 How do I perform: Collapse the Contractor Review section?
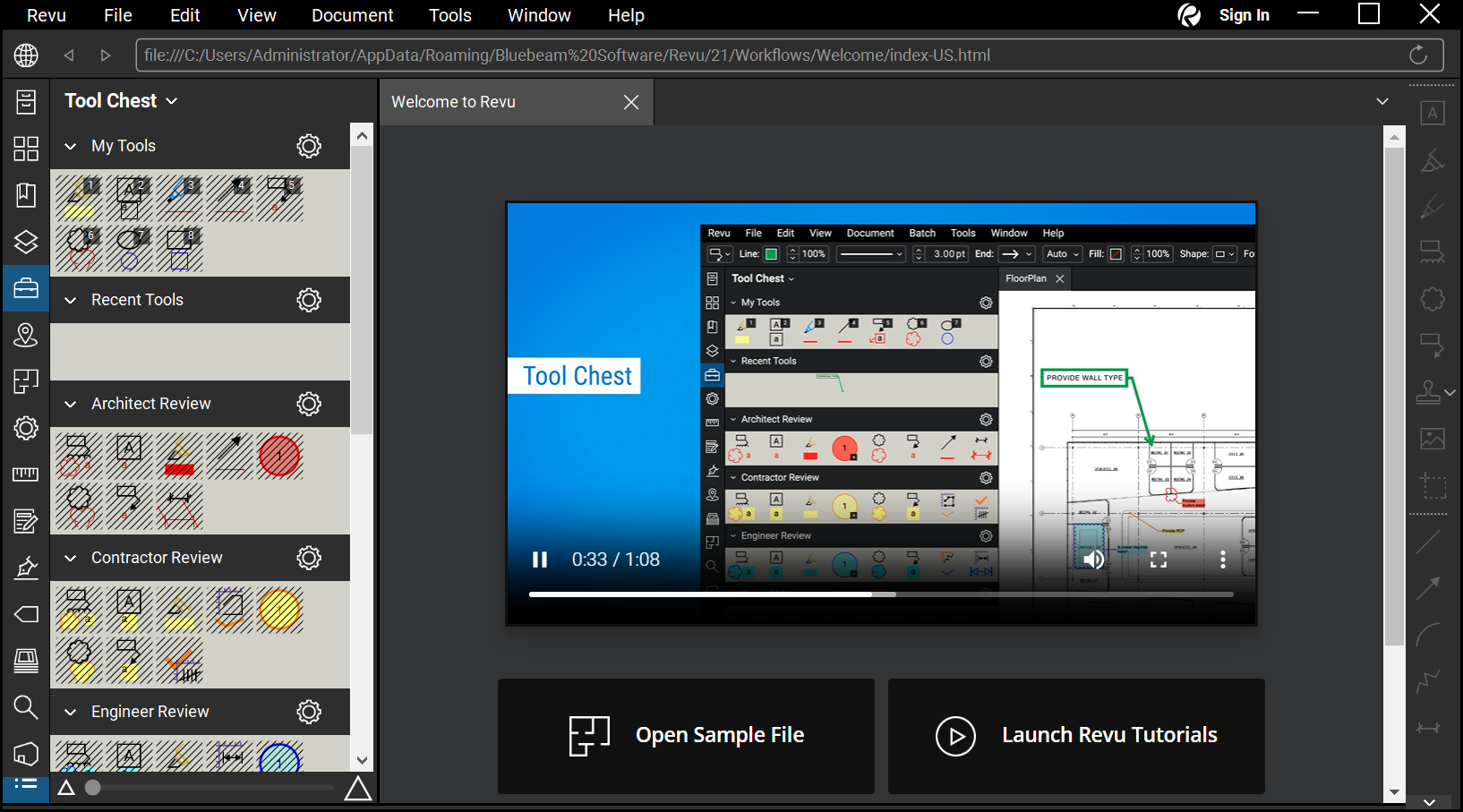click(x=71, y=558)
